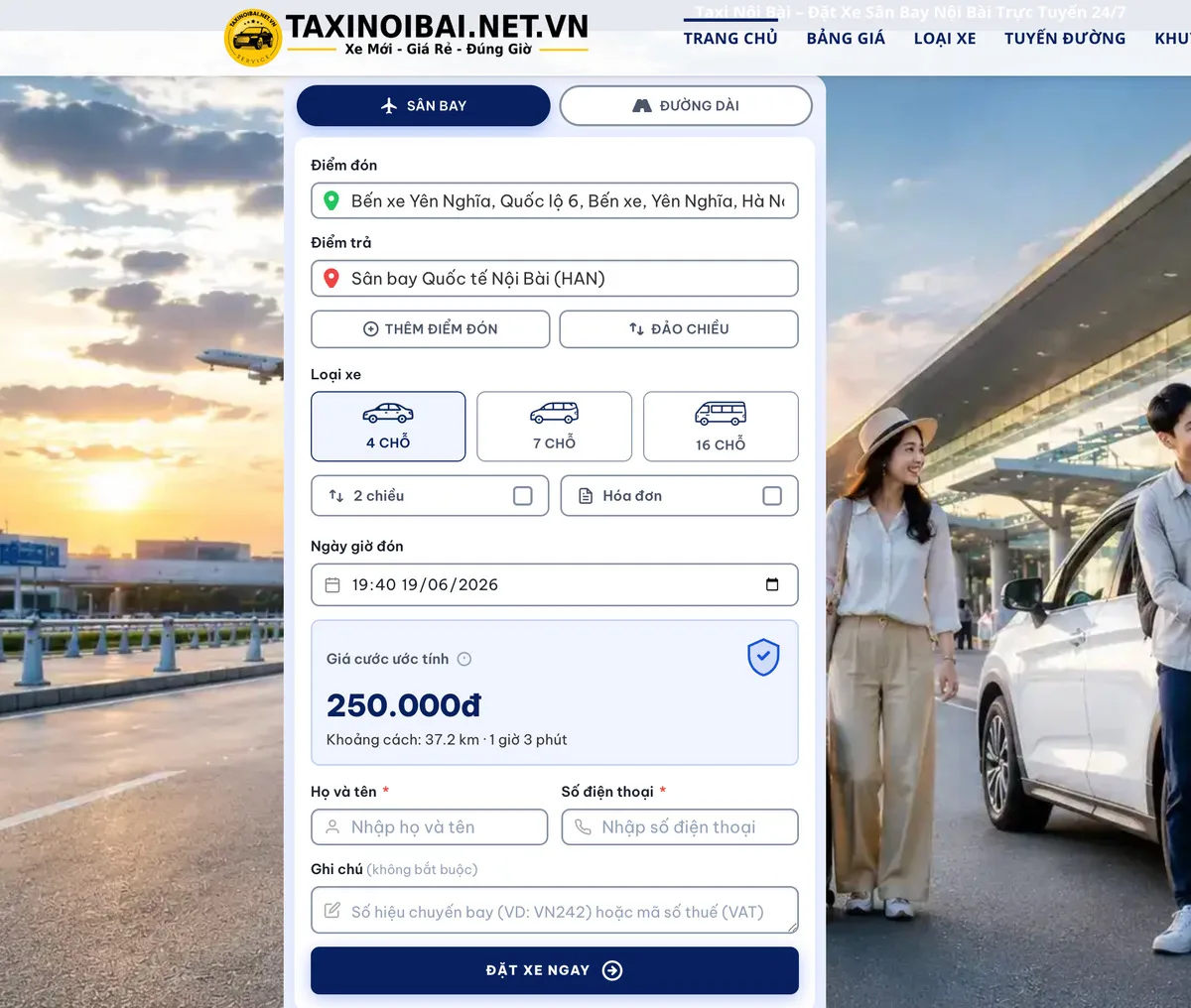
Task: Click the blue shield checkmark icon
Action: pyautogui.click(x=763, y=657)
